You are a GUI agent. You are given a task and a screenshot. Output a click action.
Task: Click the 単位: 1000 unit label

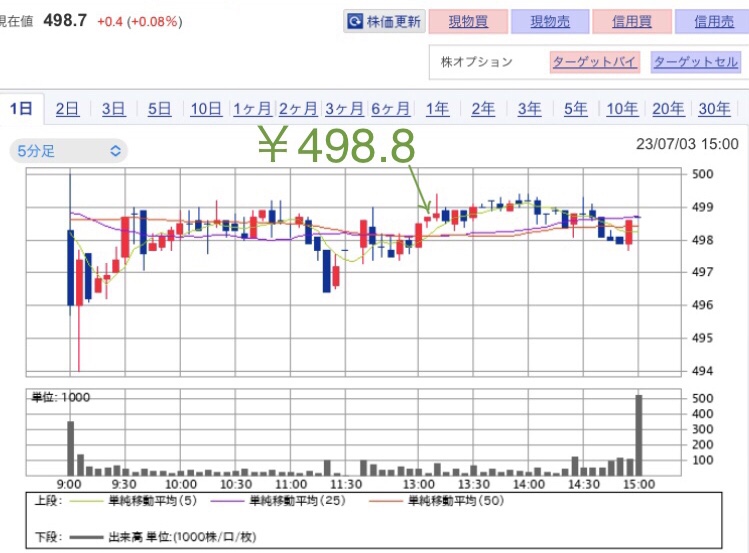click(61, 397)
